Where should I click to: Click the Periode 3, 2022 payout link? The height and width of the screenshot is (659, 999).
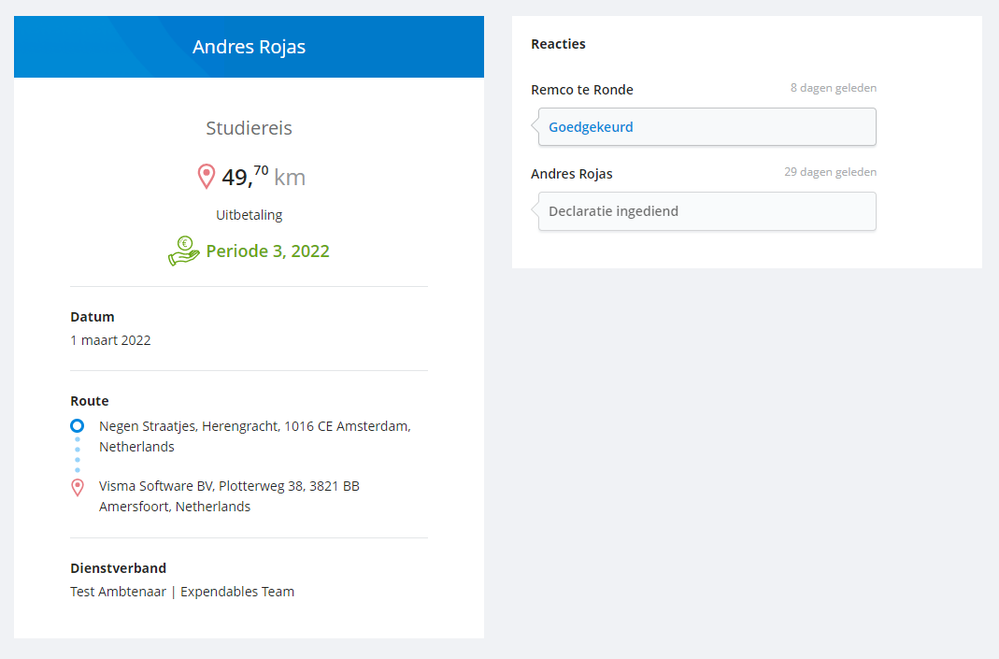click(267, 251)
